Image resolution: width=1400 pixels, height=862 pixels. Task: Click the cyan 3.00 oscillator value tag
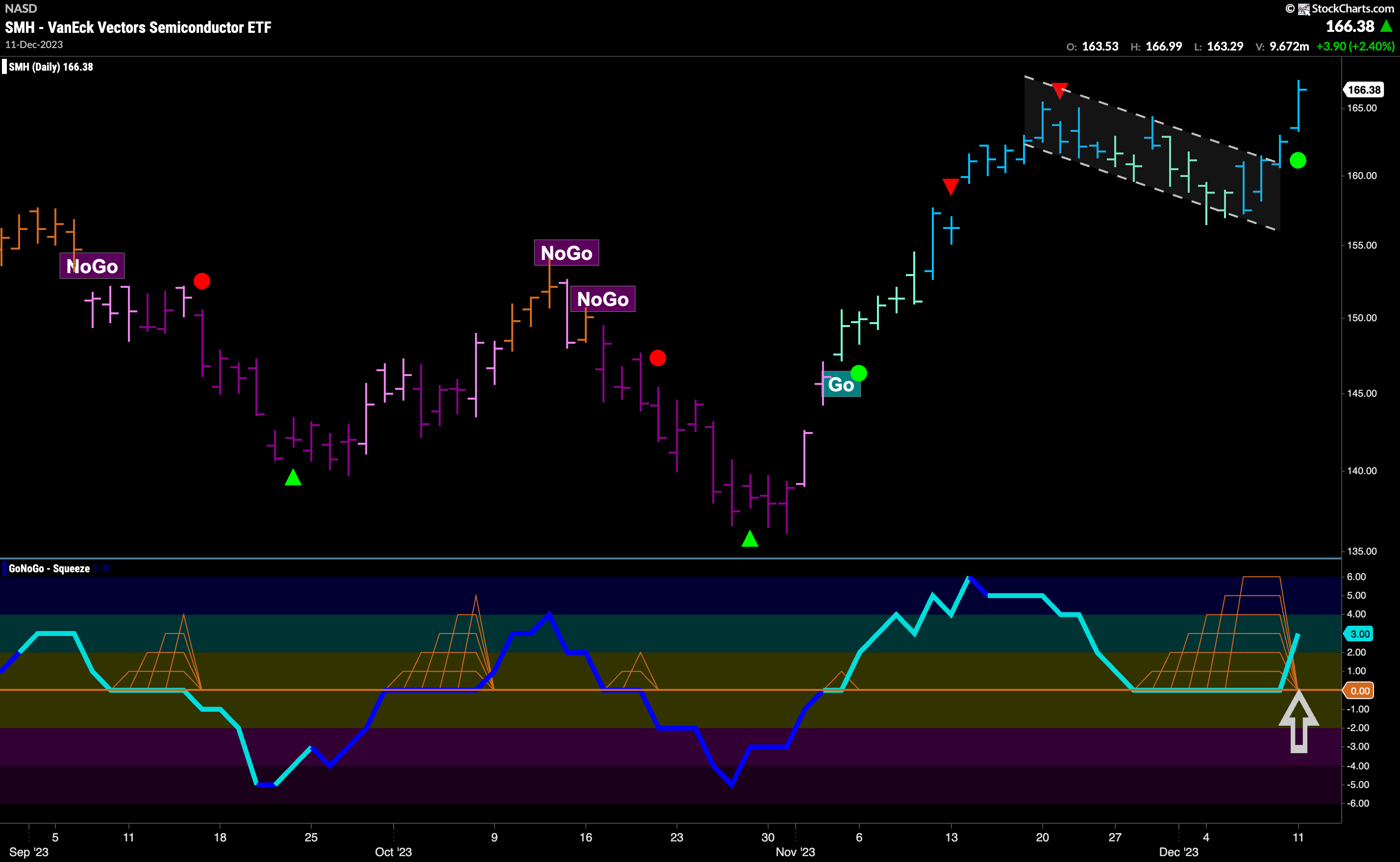[1359, 634]
